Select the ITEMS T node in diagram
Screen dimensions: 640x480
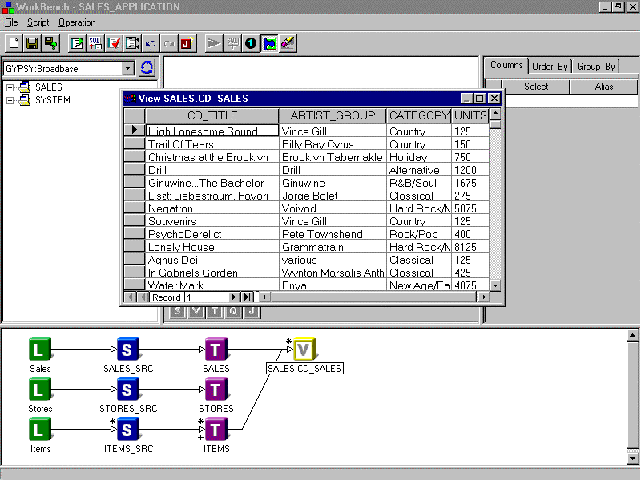(x=216, y=429)
